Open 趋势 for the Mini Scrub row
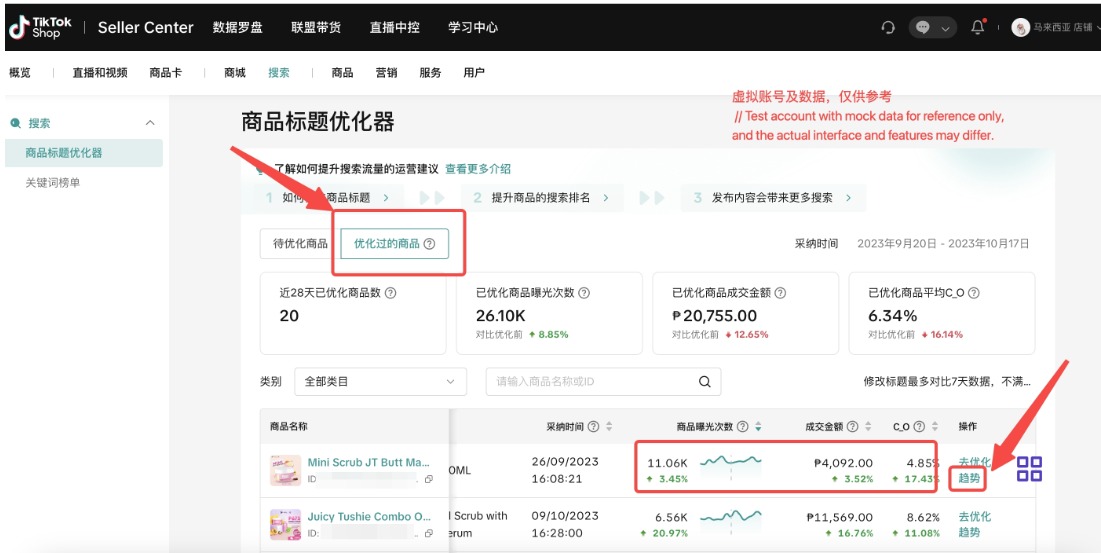The height and width of the screenshot is (553, 1101). tap(969, 479)
